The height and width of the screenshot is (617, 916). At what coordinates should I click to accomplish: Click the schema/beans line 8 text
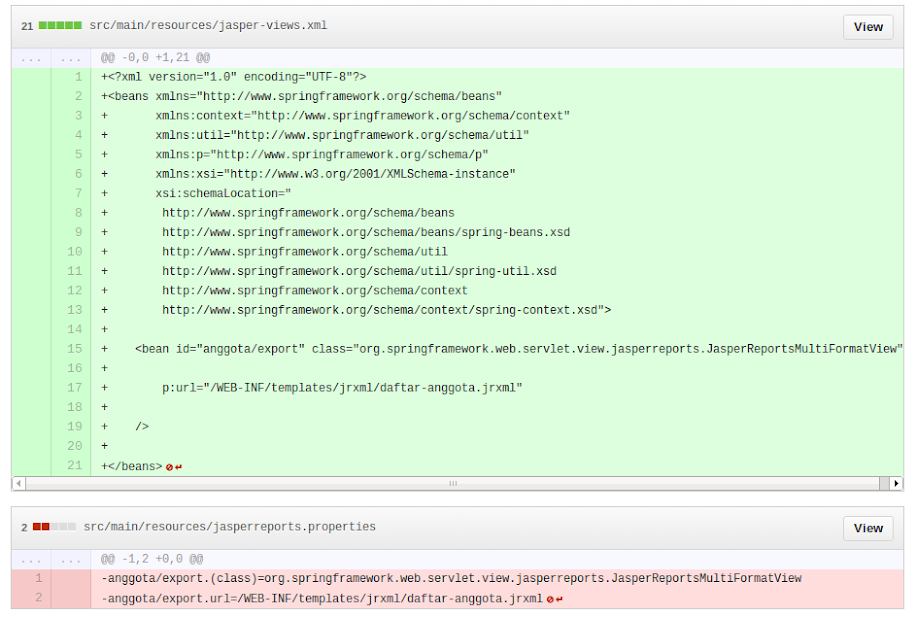coord(308,213)
